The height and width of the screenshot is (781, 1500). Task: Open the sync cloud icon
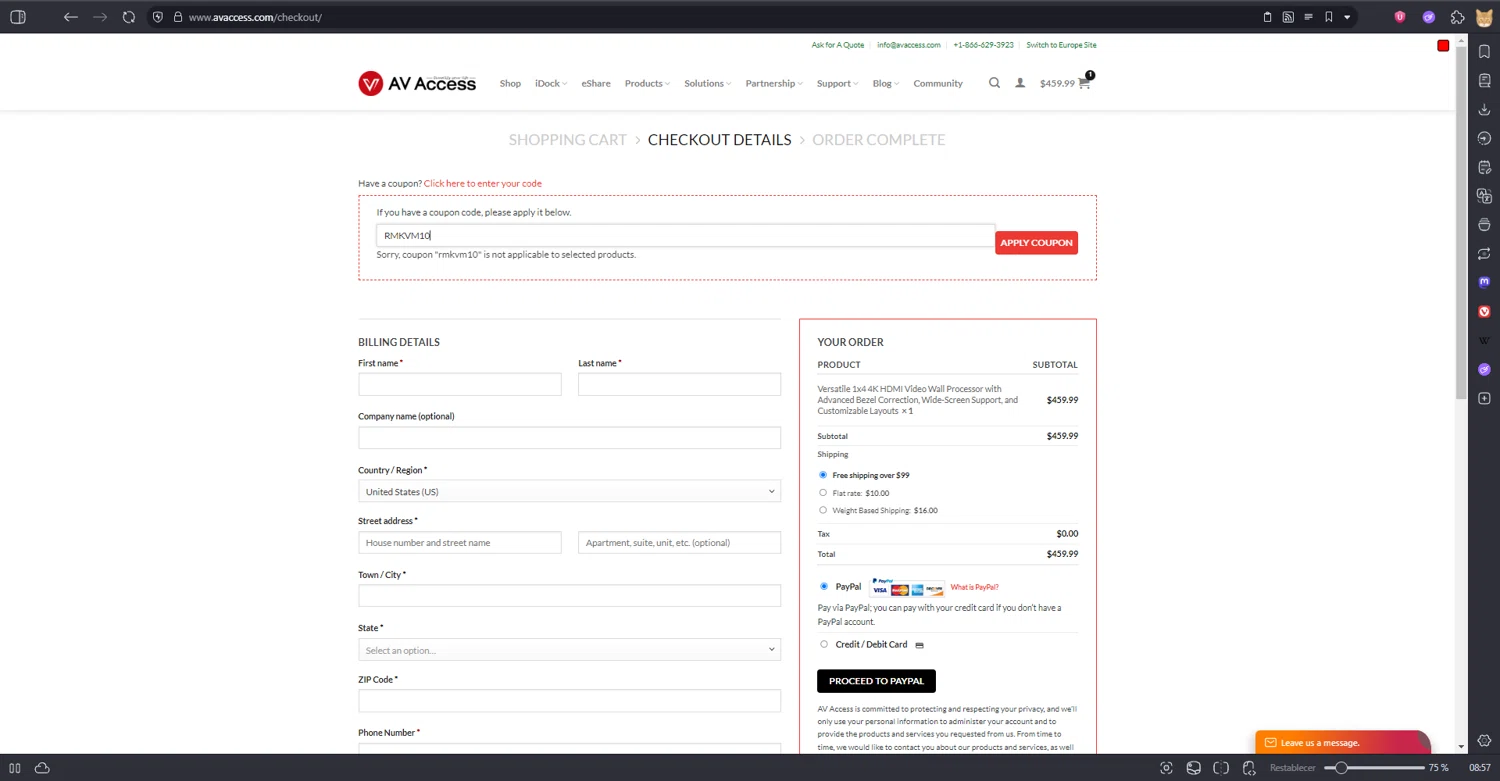(42, 768)
